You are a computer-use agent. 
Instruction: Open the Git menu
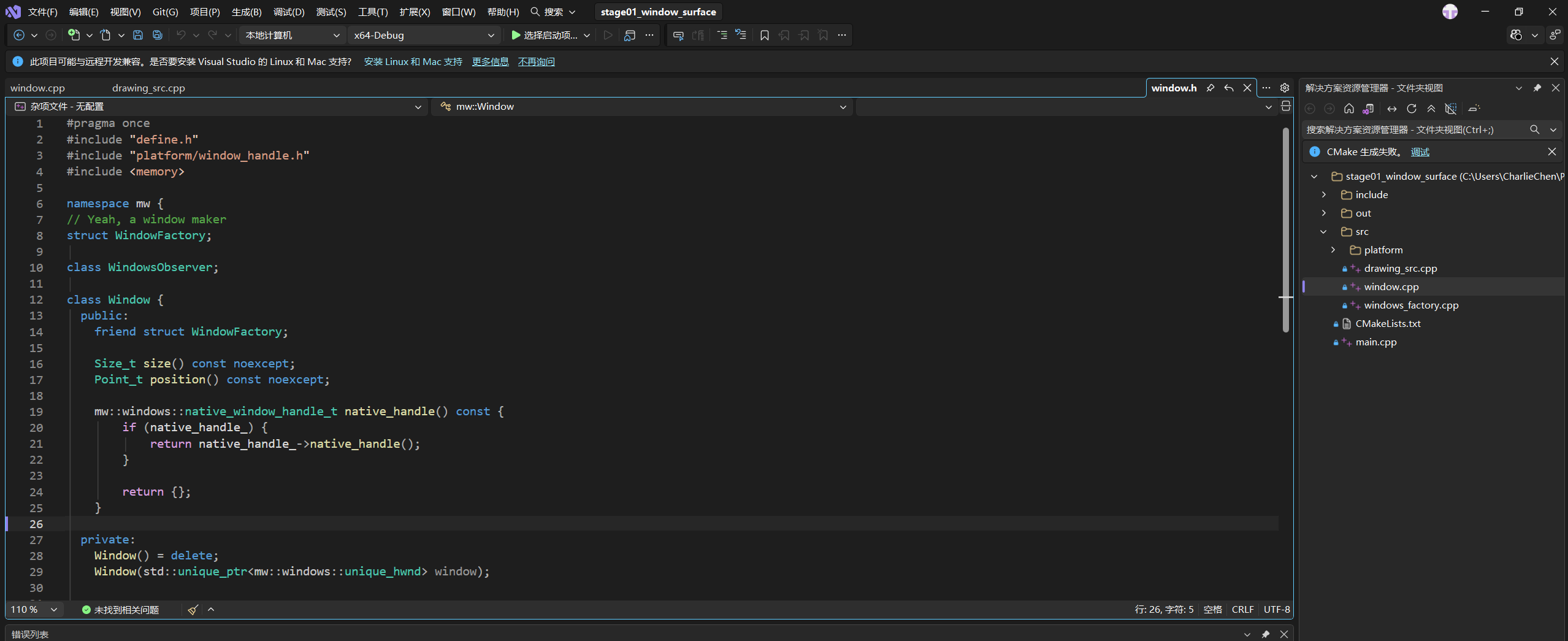[x=165, y=12]
